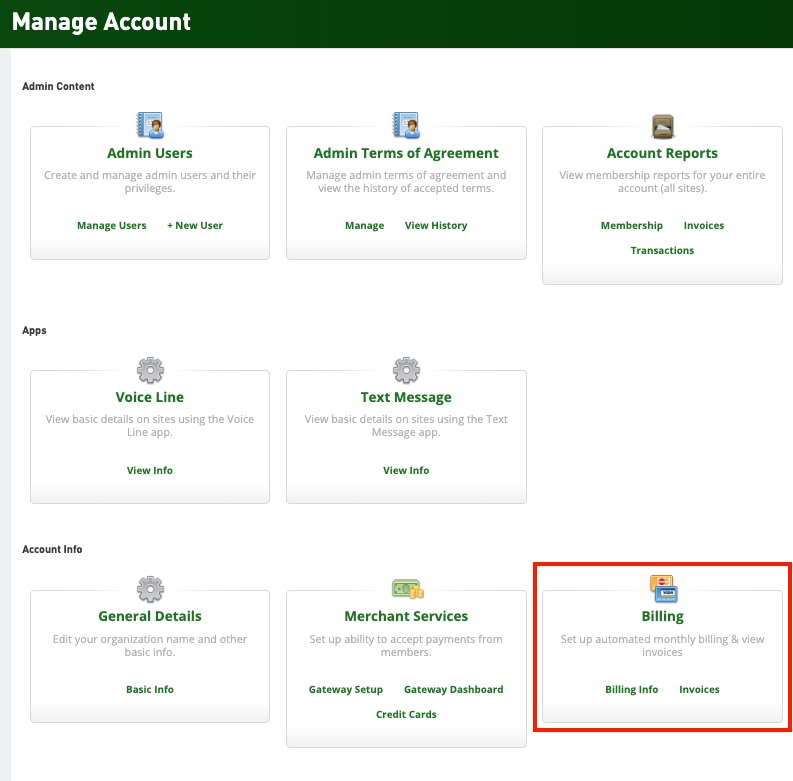Click the Account Reports file drawer icon

[x=663, y=126]
